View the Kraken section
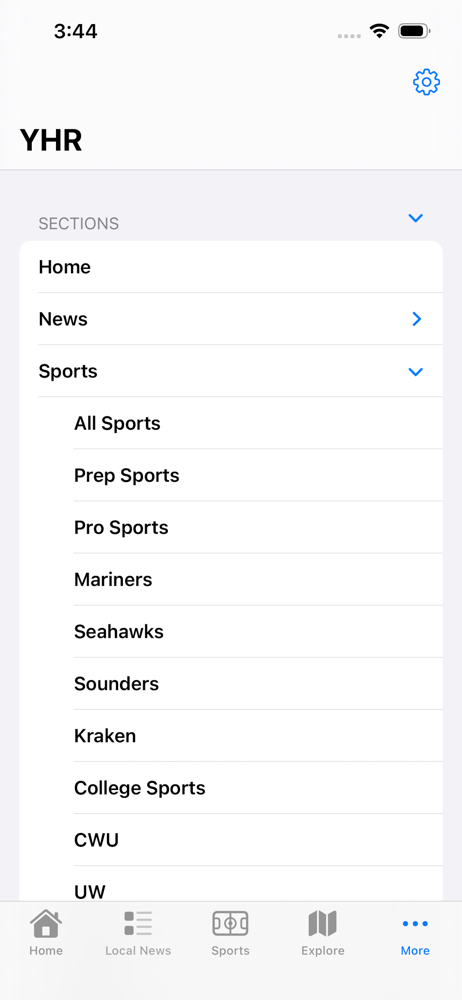 point(258,737)
